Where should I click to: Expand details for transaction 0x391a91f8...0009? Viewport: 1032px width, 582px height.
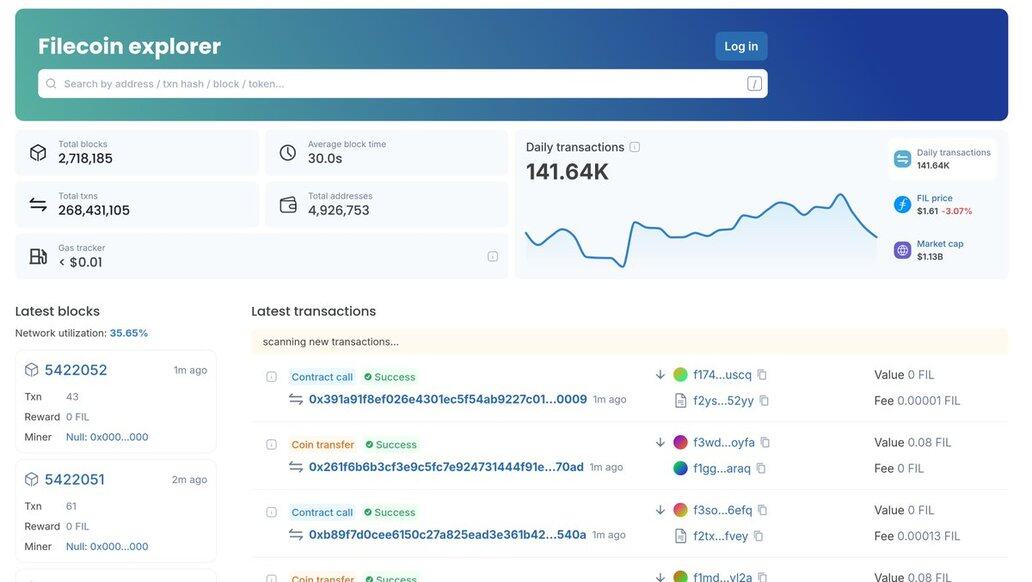(271, 377)
